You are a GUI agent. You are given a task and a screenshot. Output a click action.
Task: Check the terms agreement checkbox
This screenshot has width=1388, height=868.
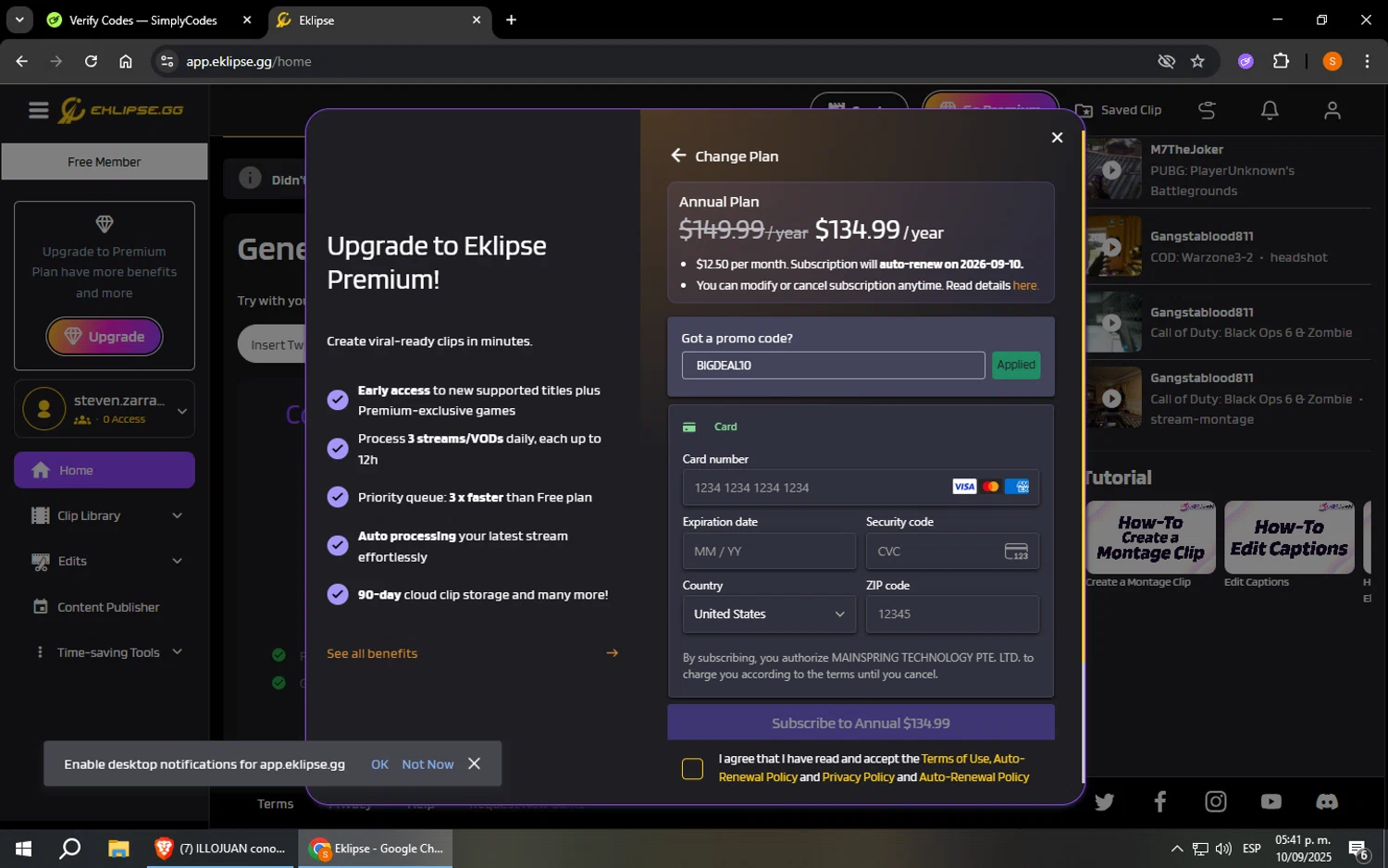[692, 768]
